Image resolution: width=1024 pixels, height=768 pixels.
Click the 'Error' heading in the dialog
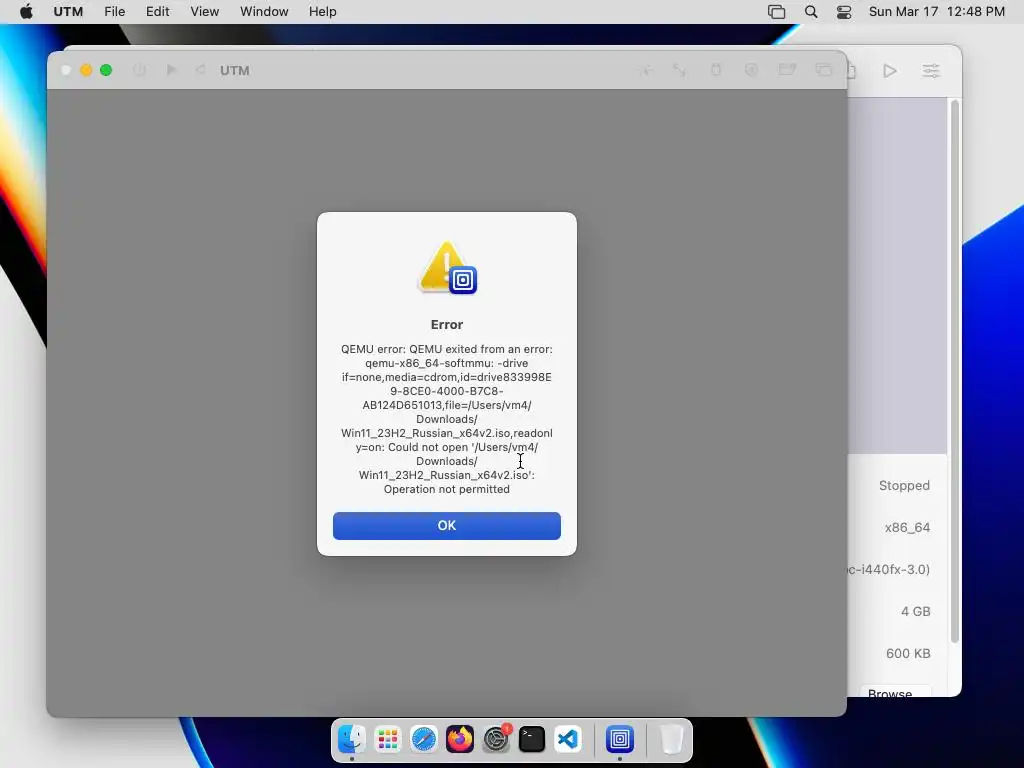(x=447, y=325)
